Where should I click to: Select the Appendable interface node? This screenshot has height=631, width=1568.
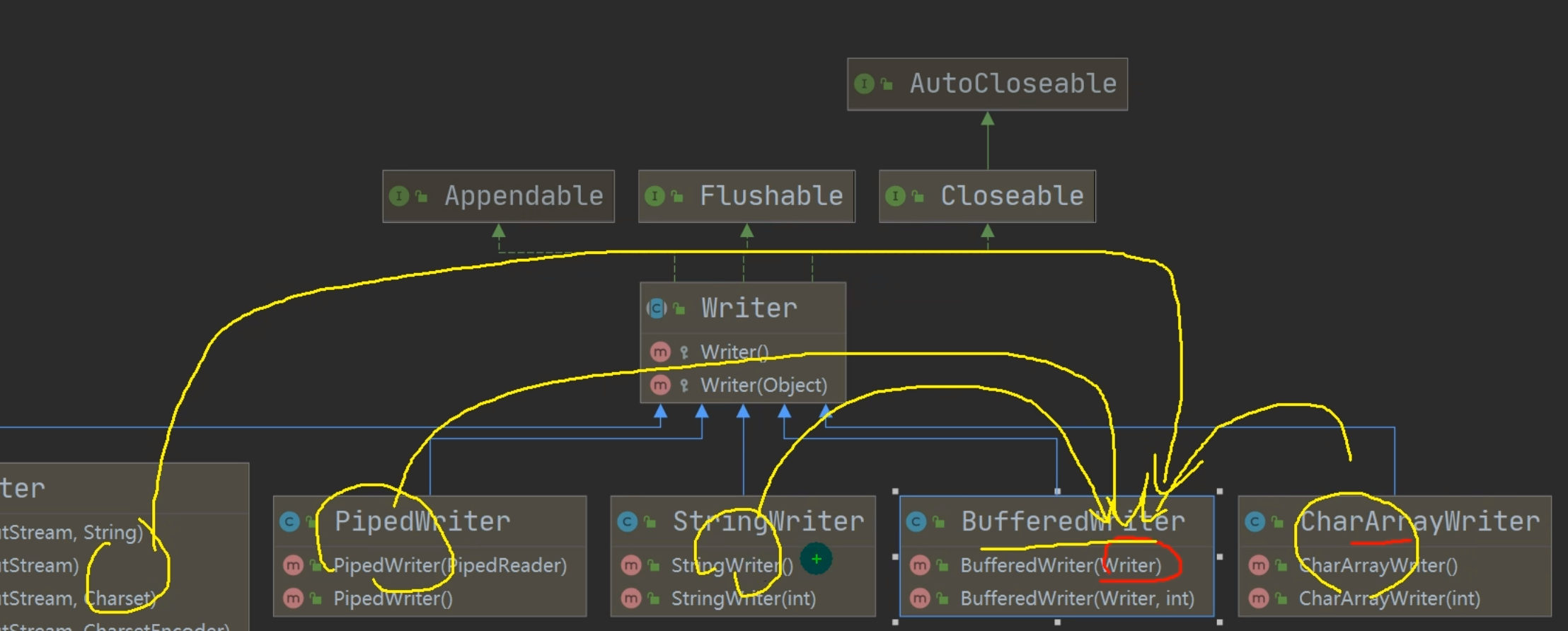498,196
